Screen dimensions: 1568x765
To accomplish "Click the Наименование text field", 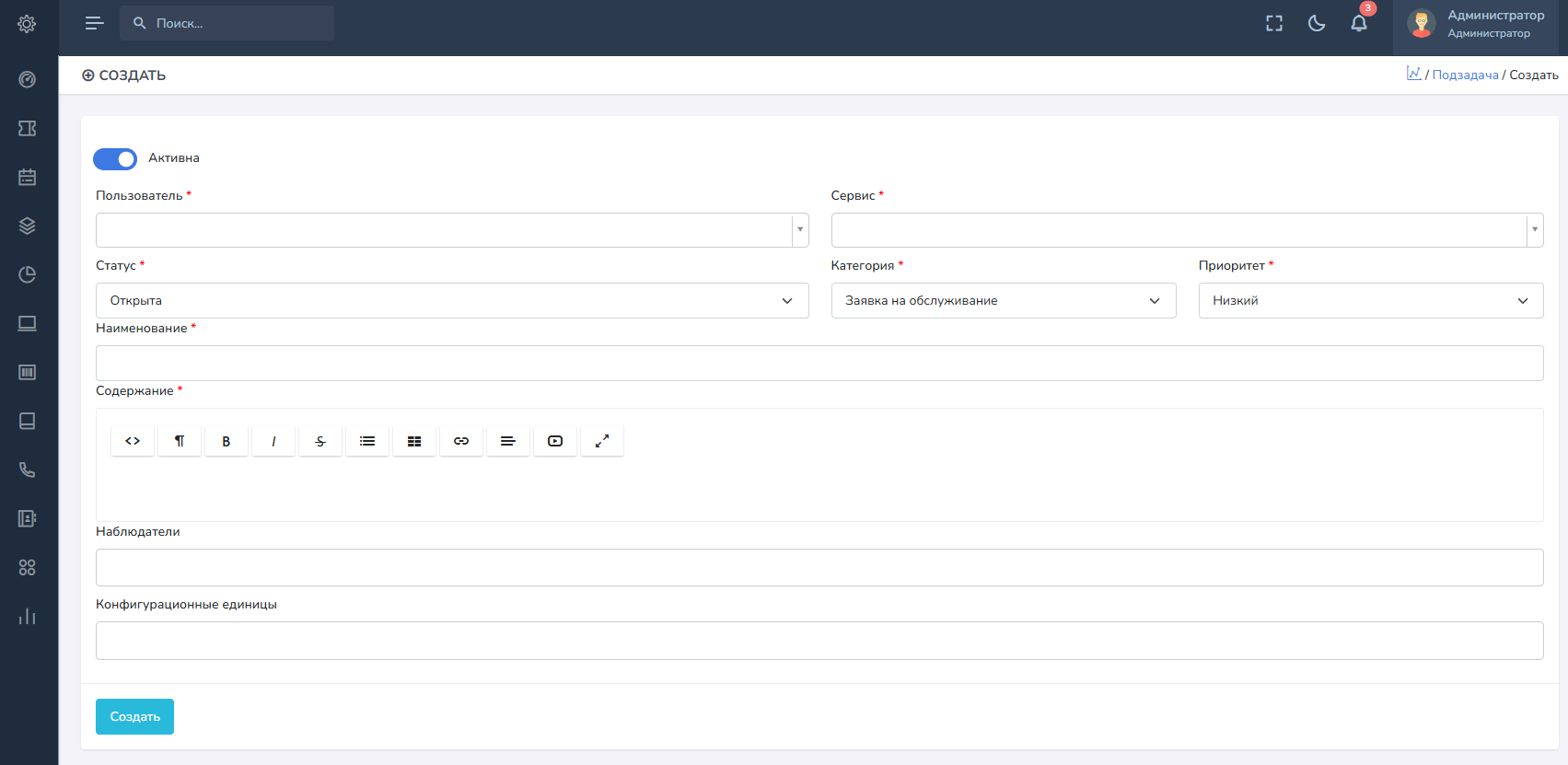I will point(819,364).
